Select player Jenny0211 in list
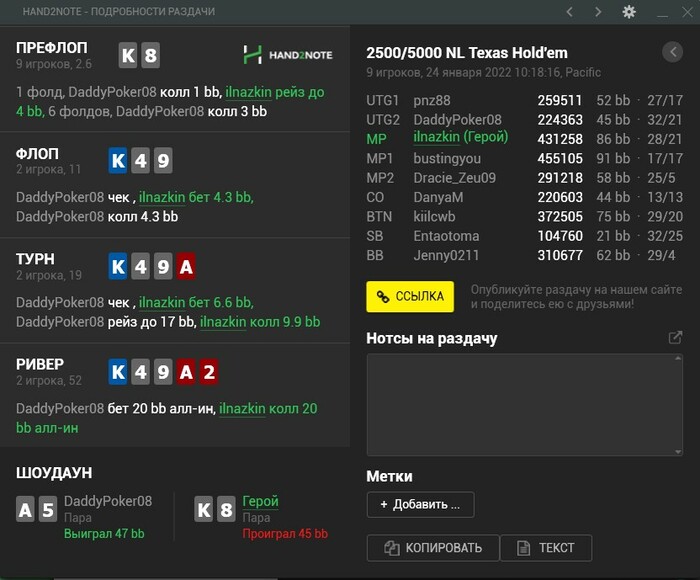The width and height of the screenshot is (700, 580). (x=446, y=255)
